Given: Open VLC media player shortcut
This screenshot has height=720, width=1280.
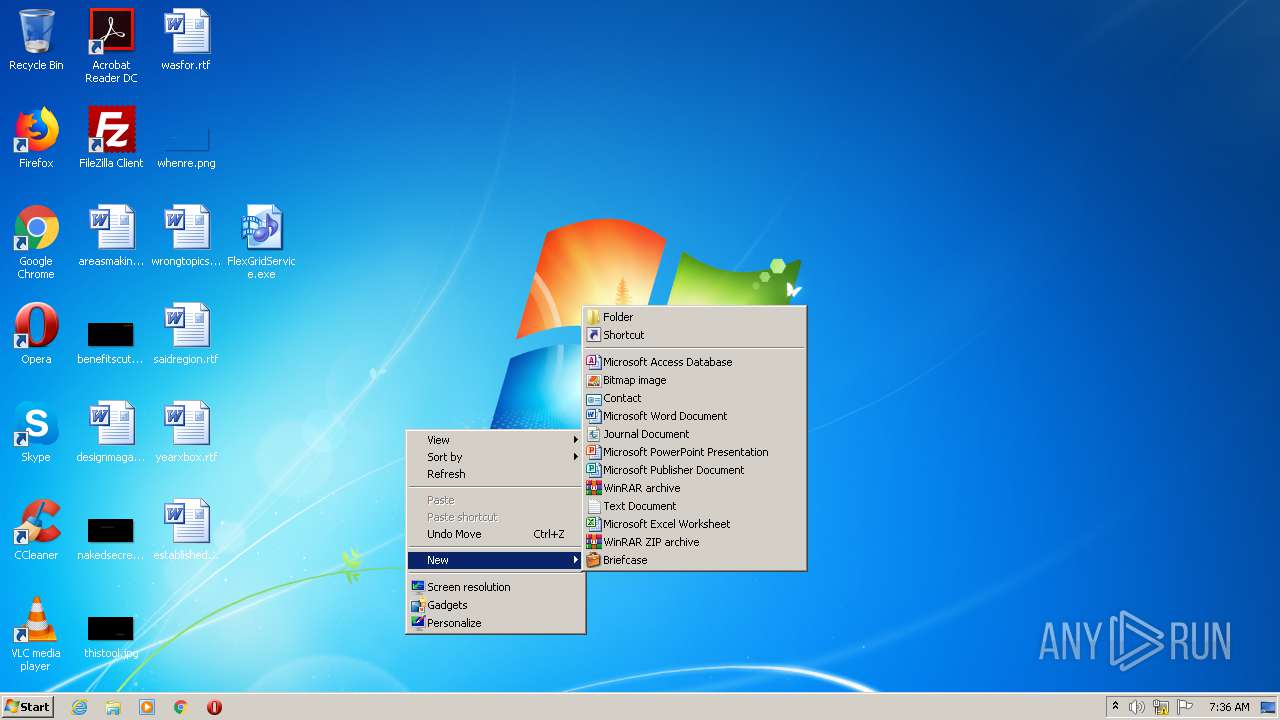Looking at the screenshot, I should click(x=36, y=634).
